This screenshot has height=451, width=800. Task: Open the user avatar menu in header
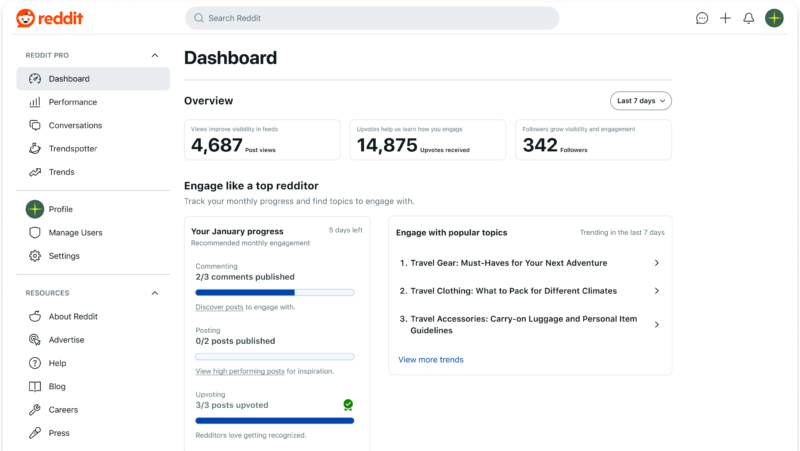tap(774, 18)
